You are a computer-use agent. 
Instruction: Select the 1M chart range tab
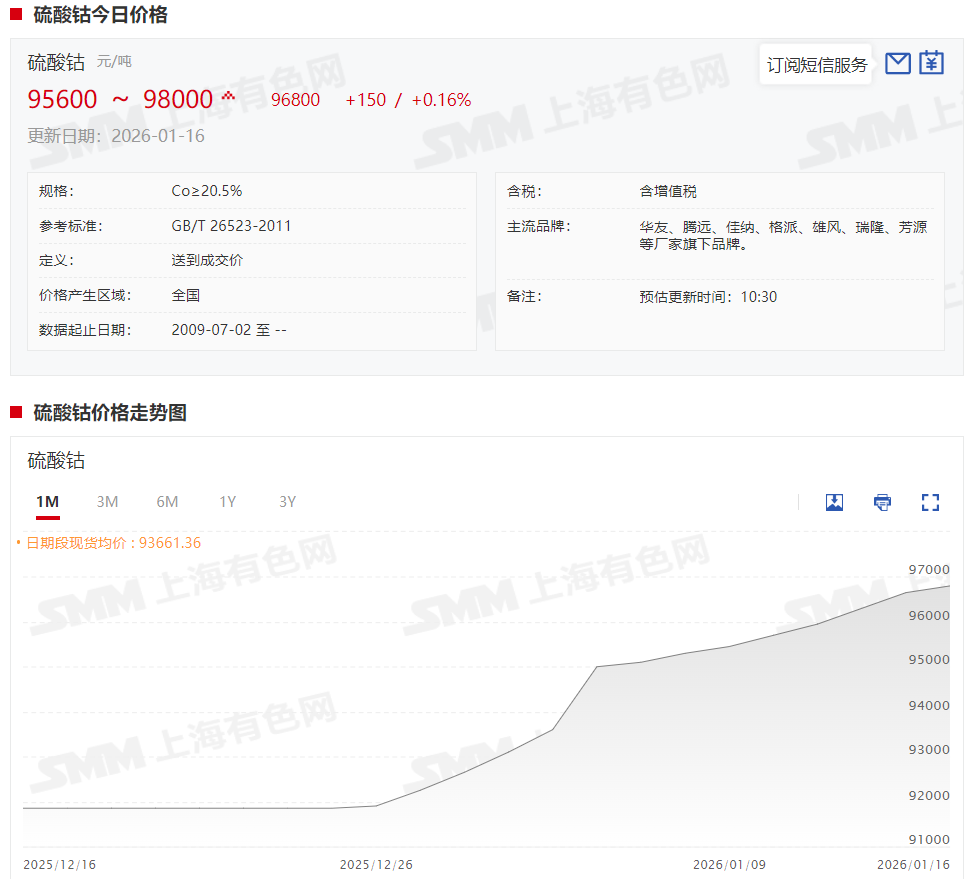click(x=47, y=502)
